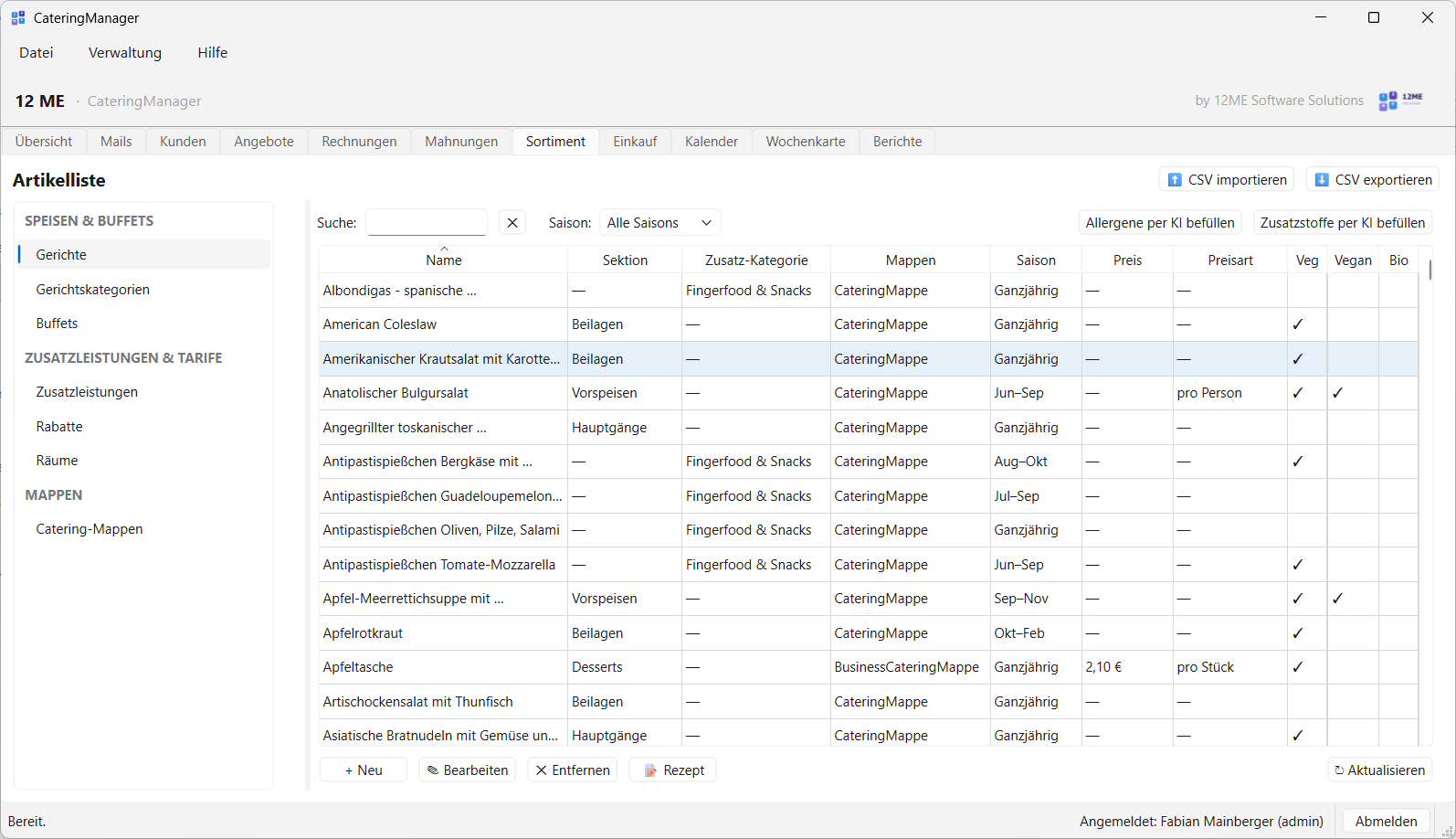Switch to the Wochenkarte tab

coord(806,142)
